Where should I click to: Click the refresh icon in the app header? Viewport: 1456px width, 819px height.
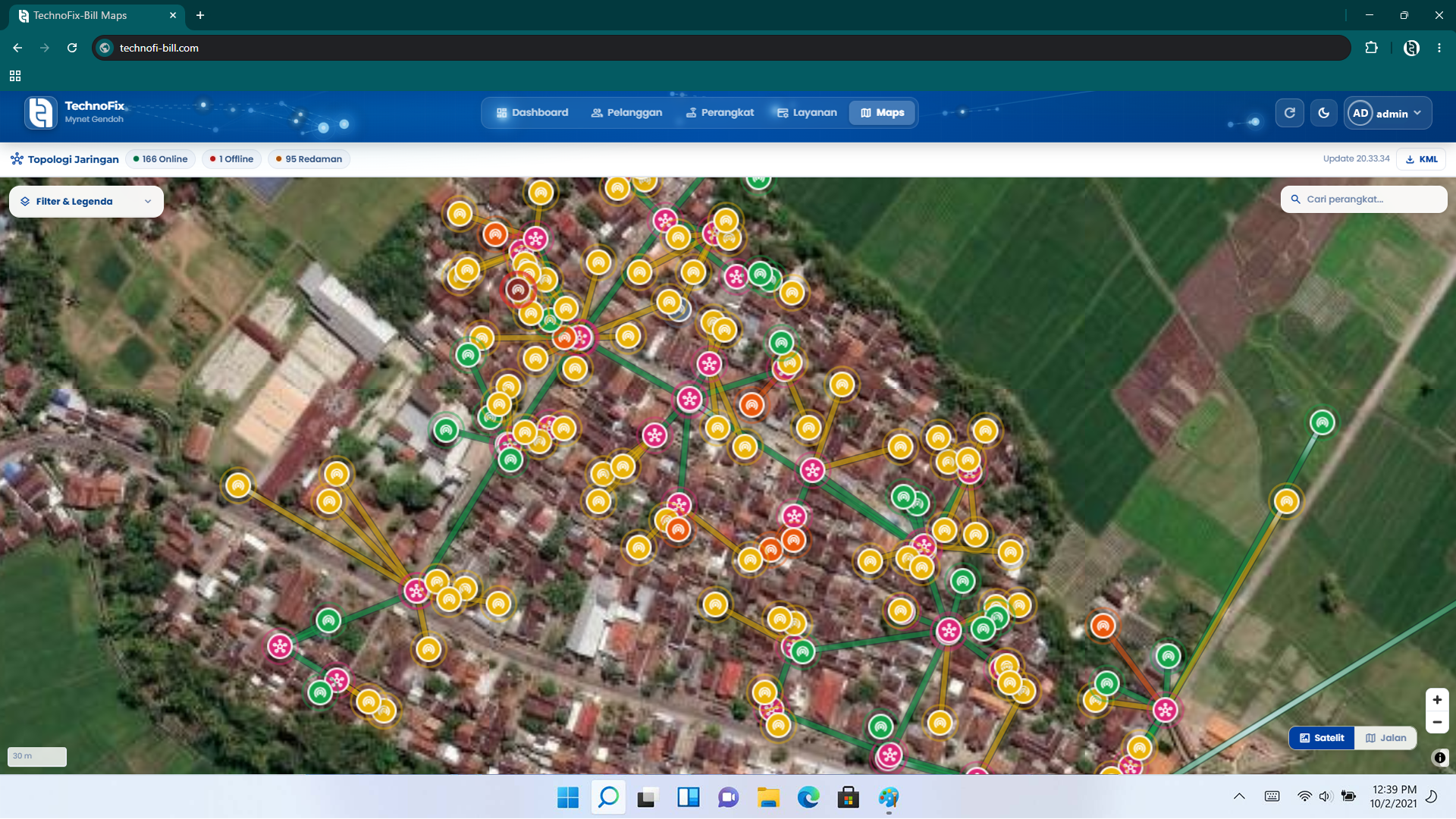[1289, 113]
